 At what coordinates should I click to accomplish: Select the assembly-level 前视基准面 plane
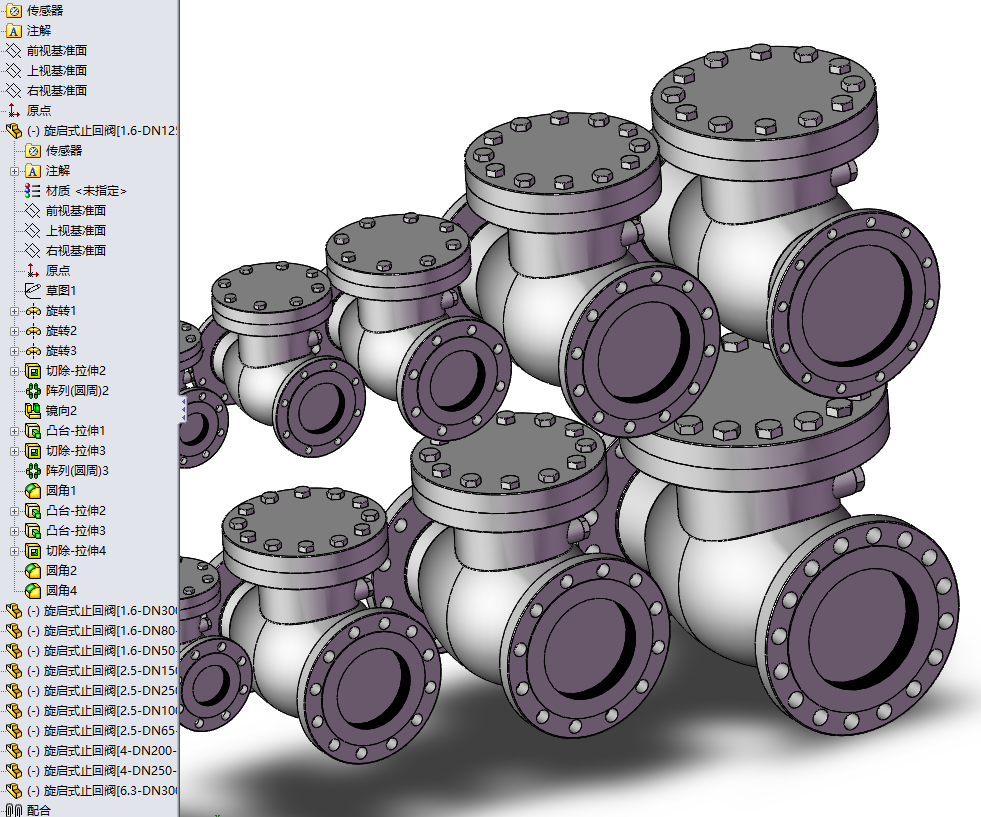tap(56, 51)
